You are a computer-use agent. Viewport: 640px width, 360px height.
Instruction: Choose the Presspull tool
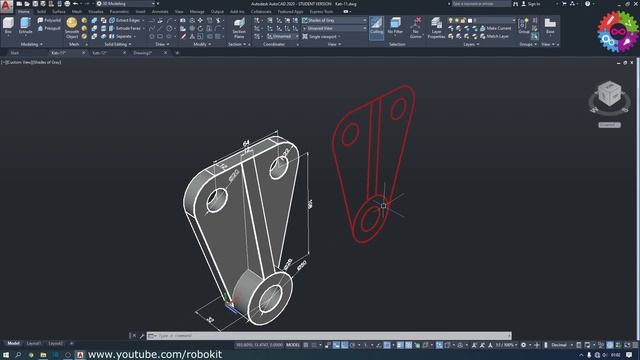pos(49,28)
